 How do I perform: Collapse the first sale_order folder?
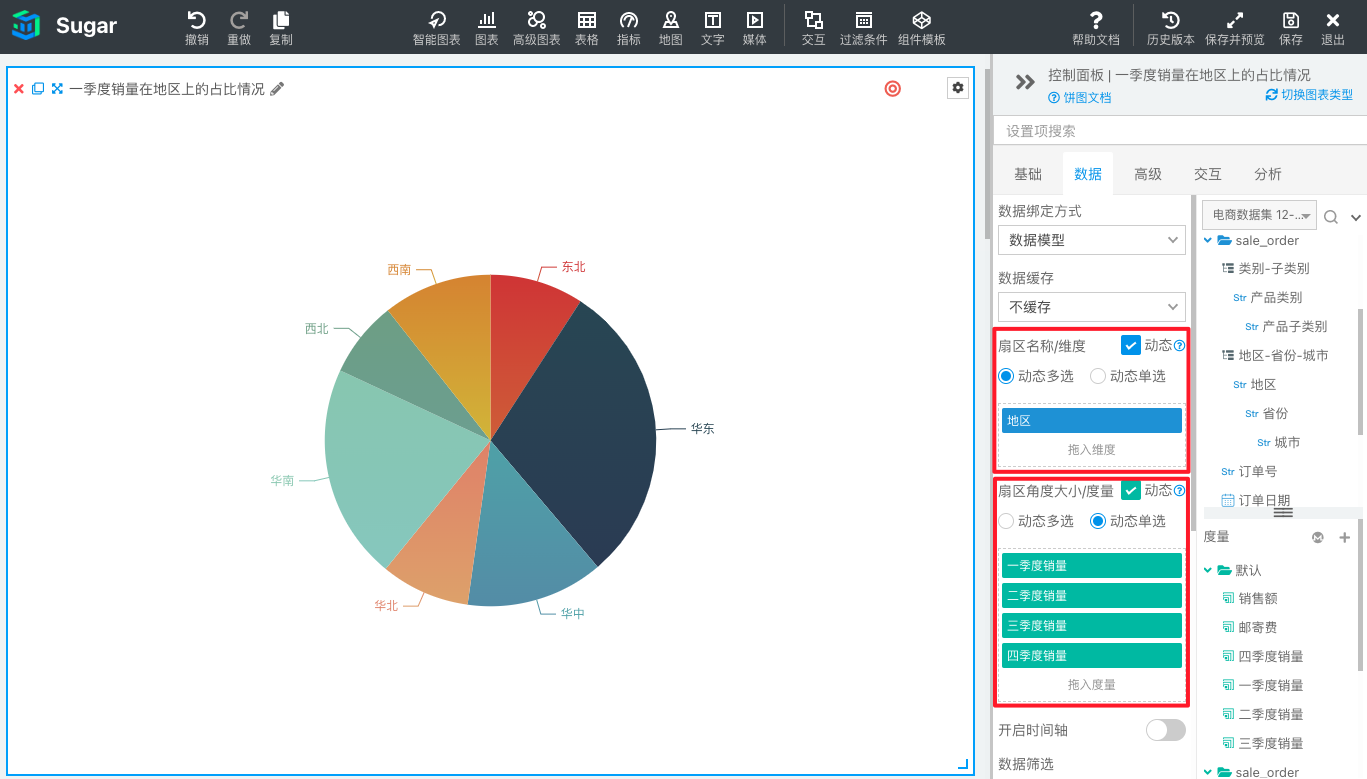point(1208,240)
